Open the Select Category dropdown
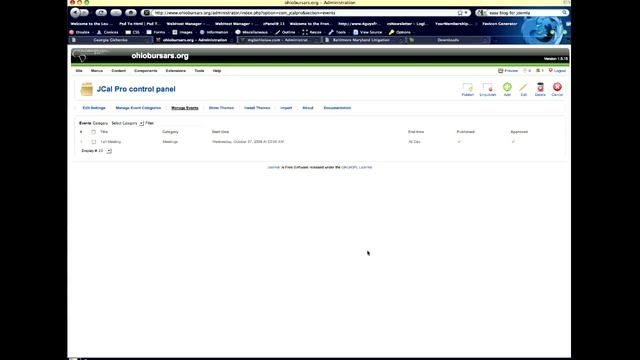The height and width of the screenshot is (360, 640). [127, 123]
